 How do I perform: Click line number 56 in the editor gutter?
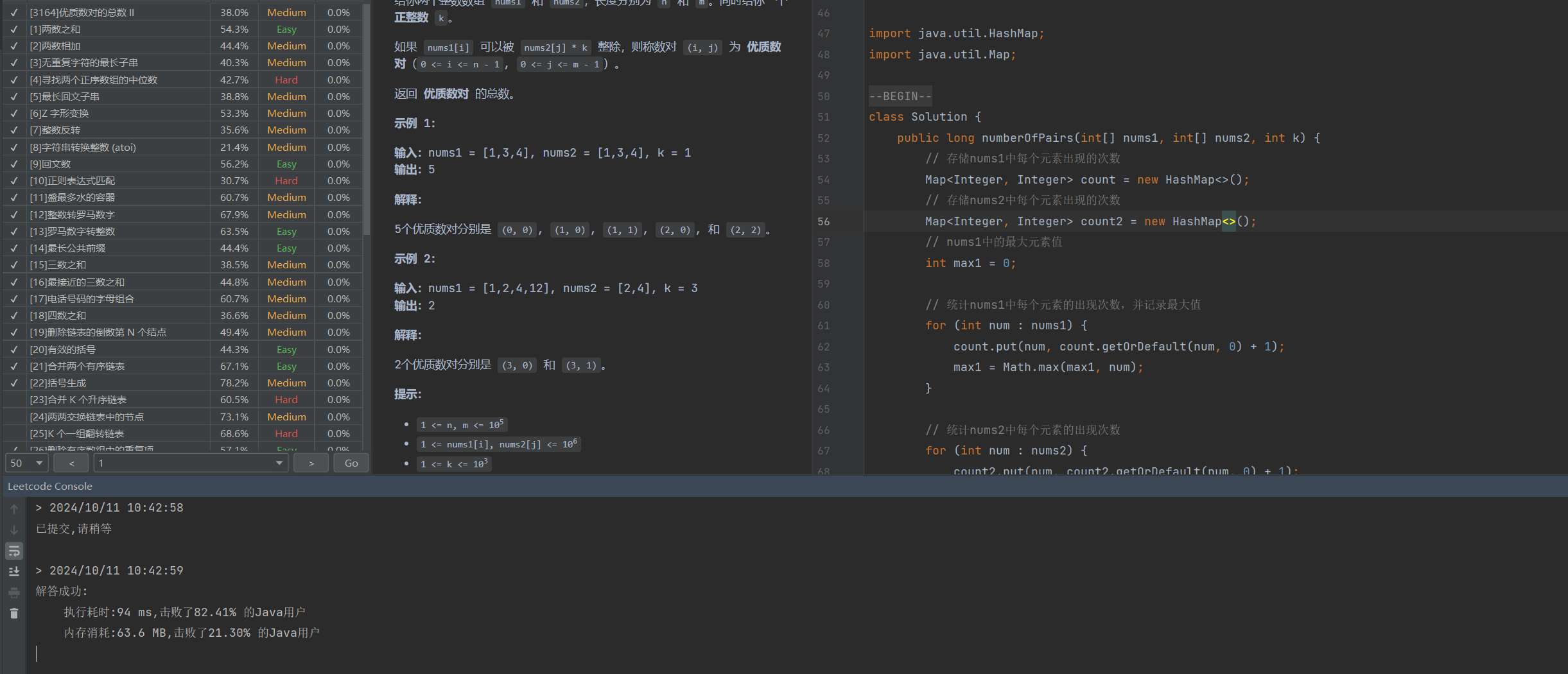click(823, 221)
